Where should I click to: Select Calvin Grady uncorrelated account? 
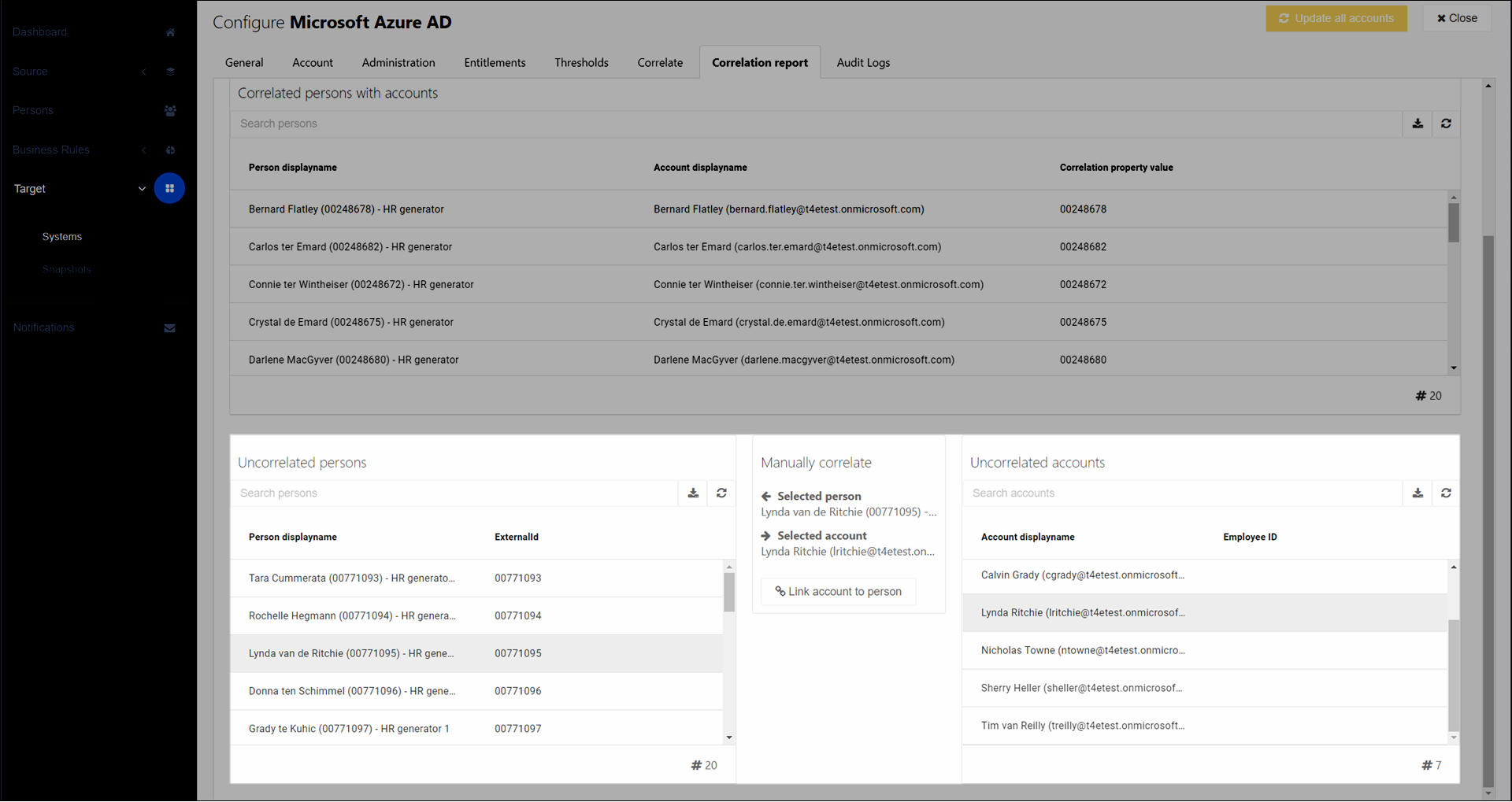click(x=1205, y=575)
